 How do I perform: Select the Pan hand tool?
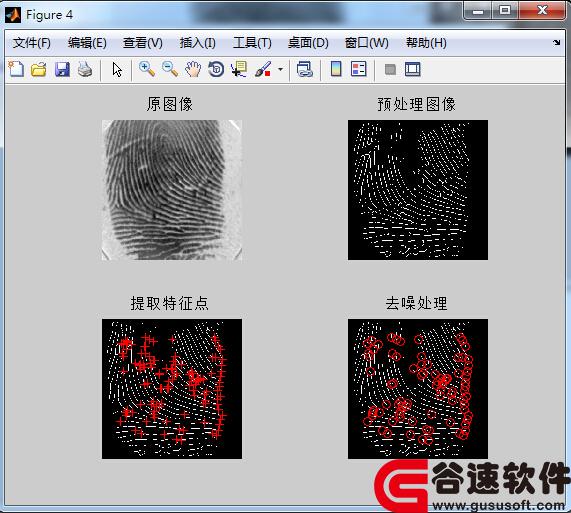click(x=193, y=69)
